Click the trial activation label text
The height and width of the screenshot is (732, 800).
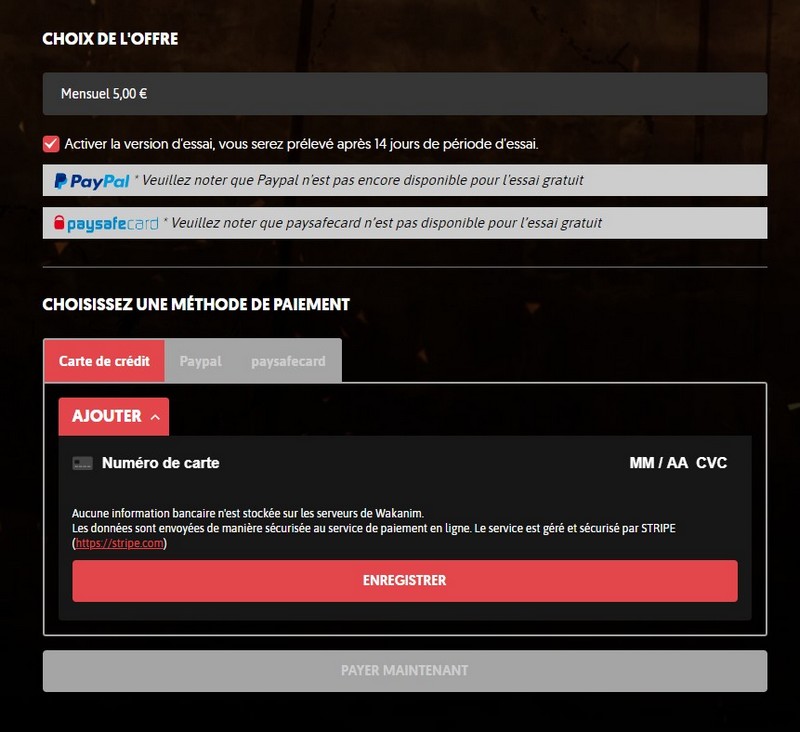pyautogui.click(x=302, y=144)
